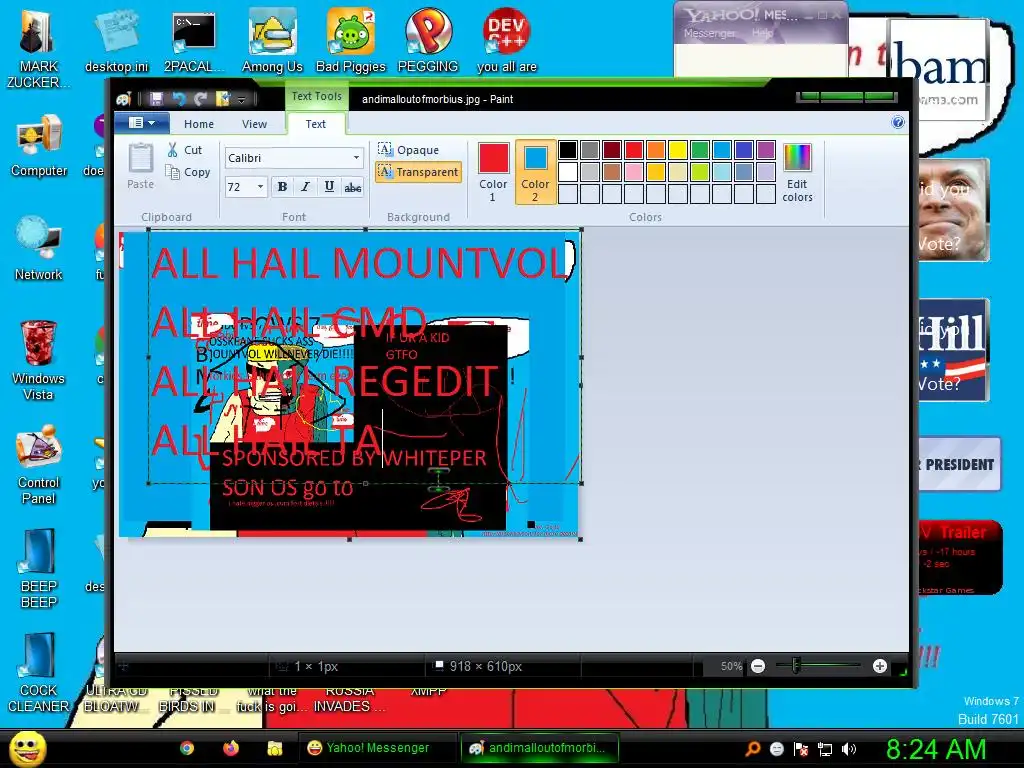Screen dimensions: 1024x768
Task: Select the desktop.ini file icon
Action: tap(116, 40)
